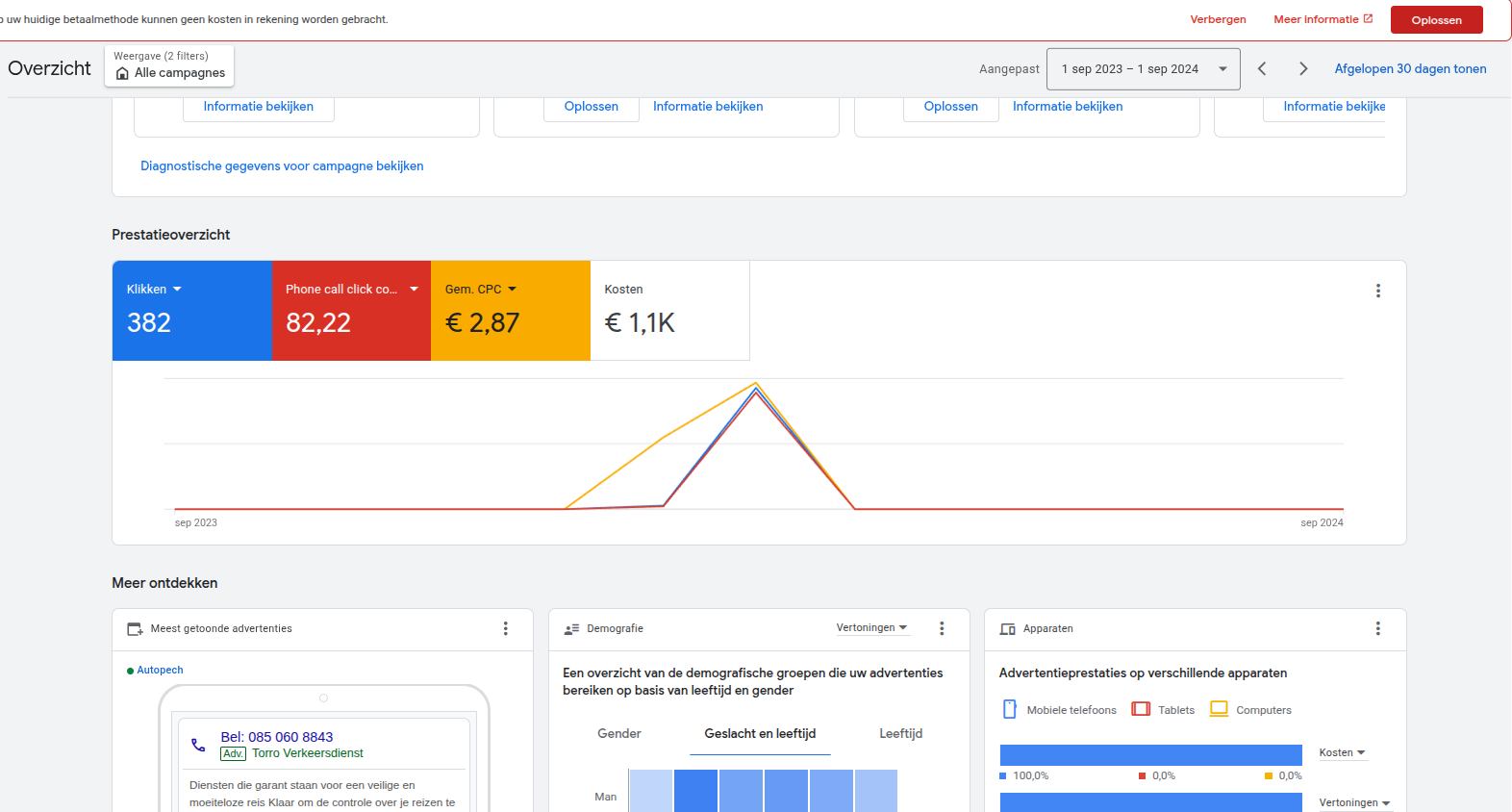The width and height of the screenshot is (1512, 812).
Task: Click the home icon beside Alle campagnes
Action: [x=122, y=73]
